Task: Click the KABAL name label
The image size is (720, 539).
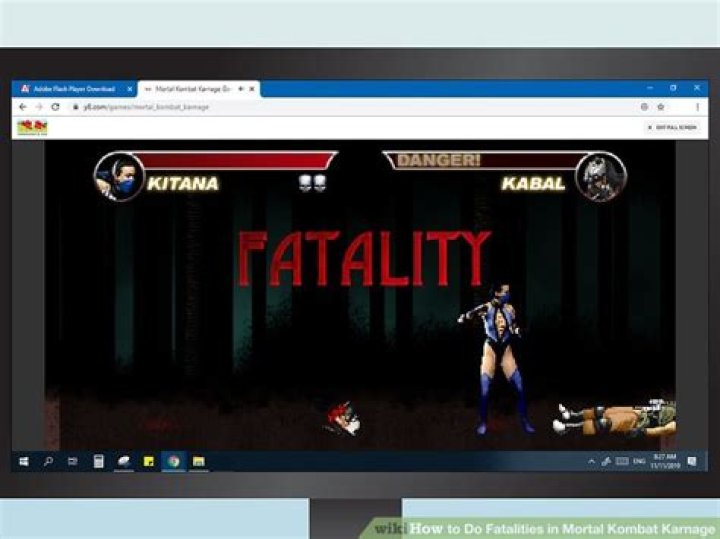Action: tap(533, 184)
